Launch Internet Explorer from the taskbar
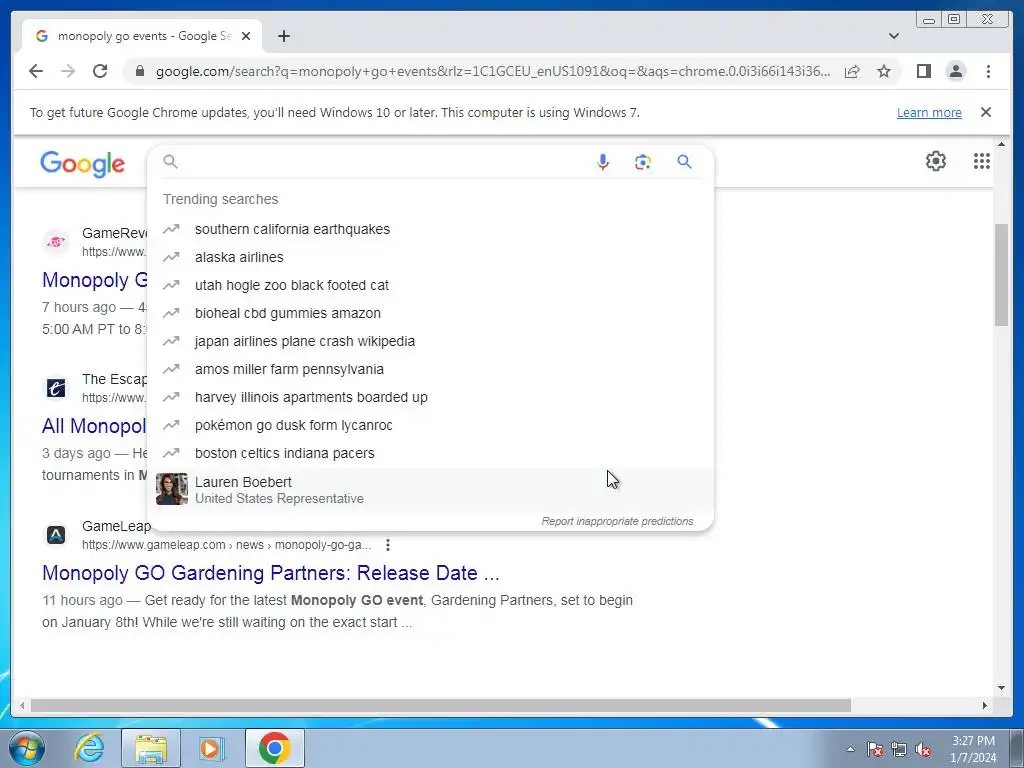 coord(89,748)
